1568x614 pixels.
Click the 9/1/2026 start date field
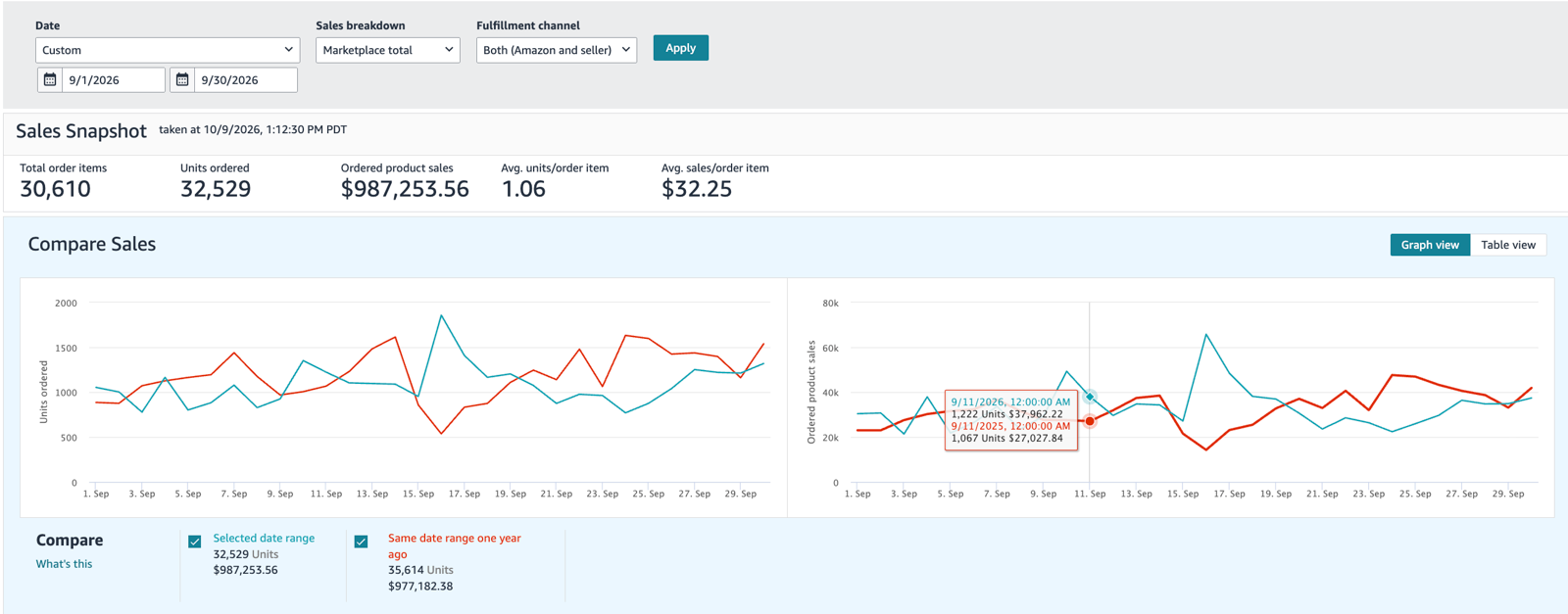click(x=113, y=80)
